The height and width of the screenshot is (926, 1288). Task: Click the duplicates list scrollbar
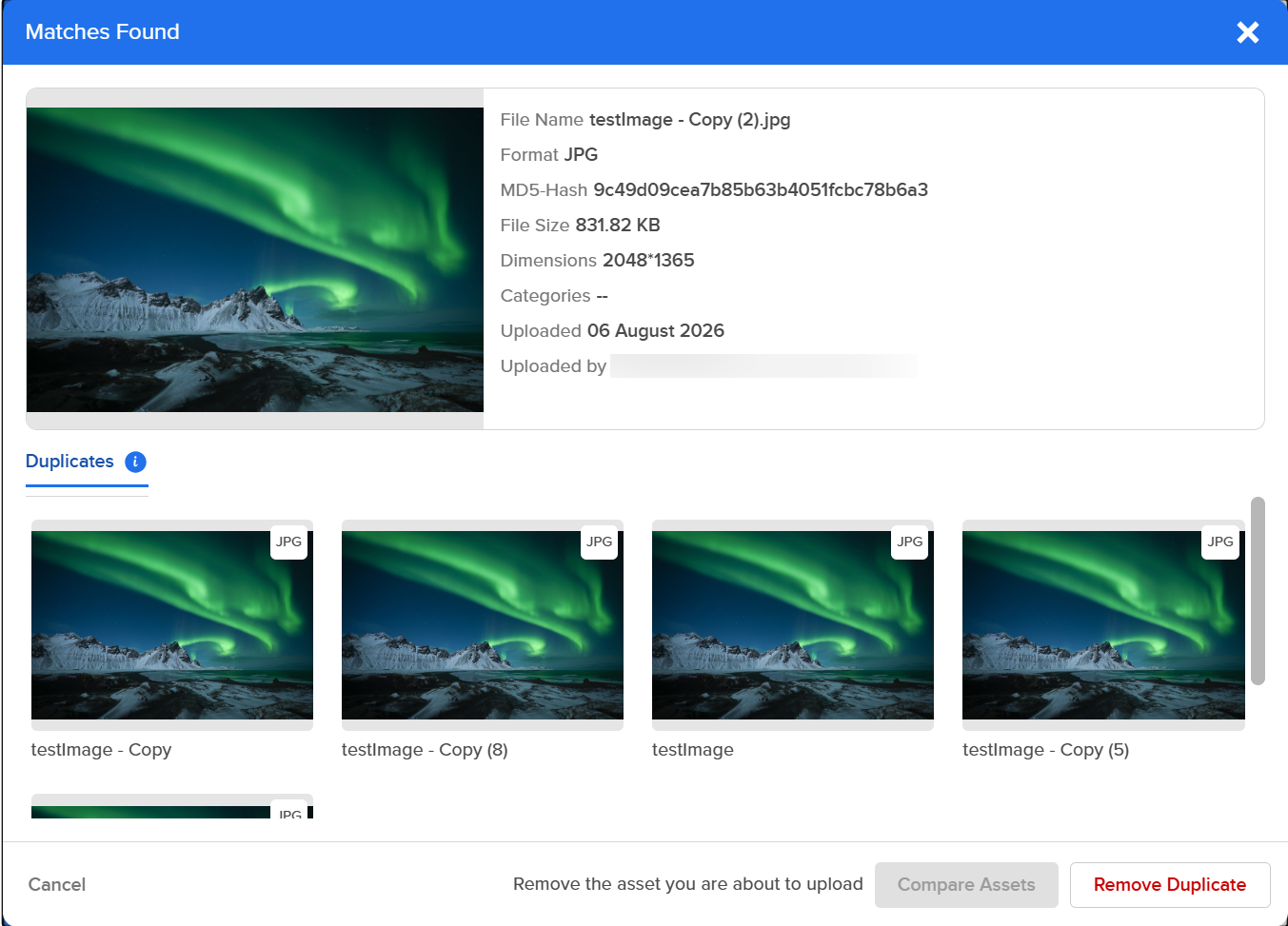pos(1258,590)
